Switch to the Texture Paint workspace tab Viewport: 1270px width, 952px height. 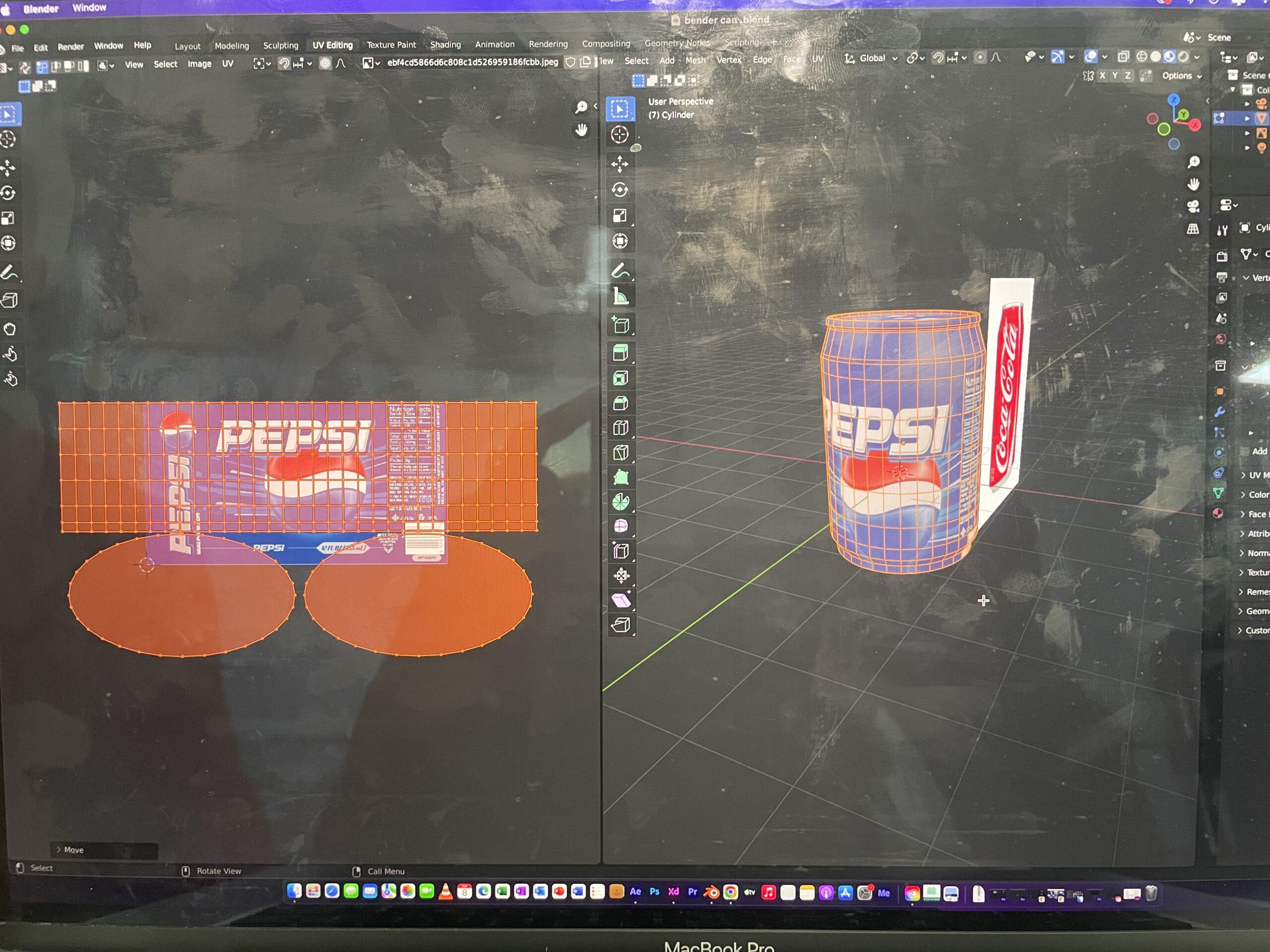click(391, 45)
